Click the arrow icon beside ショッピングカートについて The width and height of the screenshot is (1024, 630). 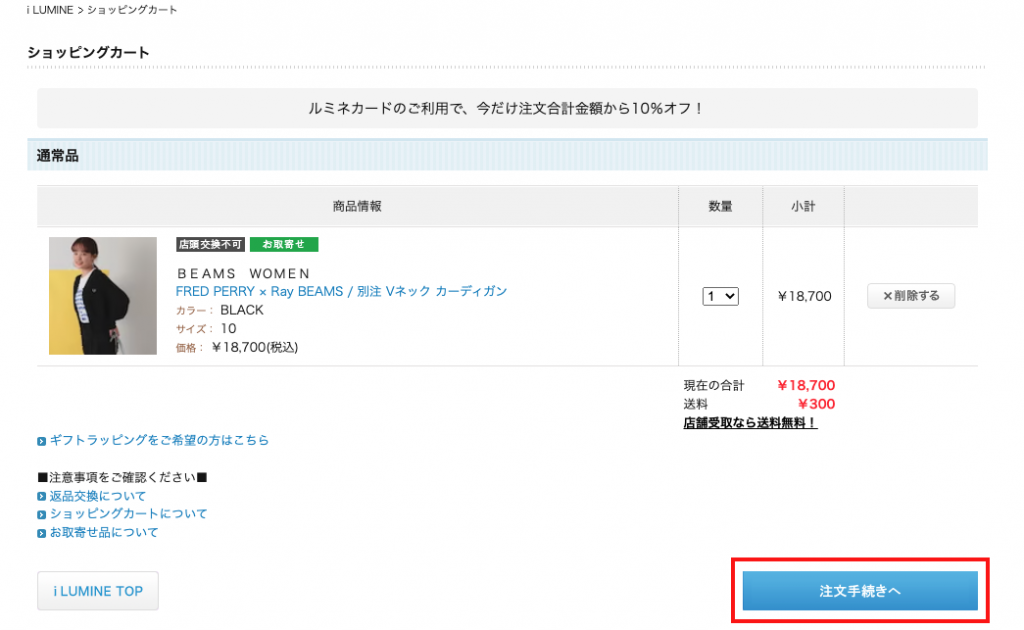point(41,515)
